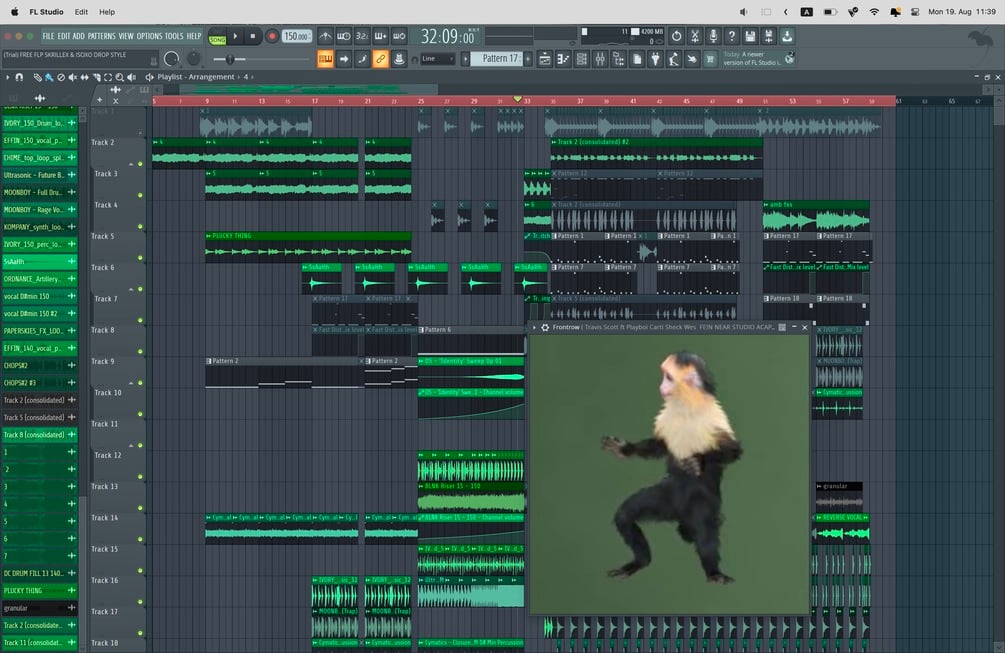Select the playlist pencil draw tool

(x=38, y=77)
